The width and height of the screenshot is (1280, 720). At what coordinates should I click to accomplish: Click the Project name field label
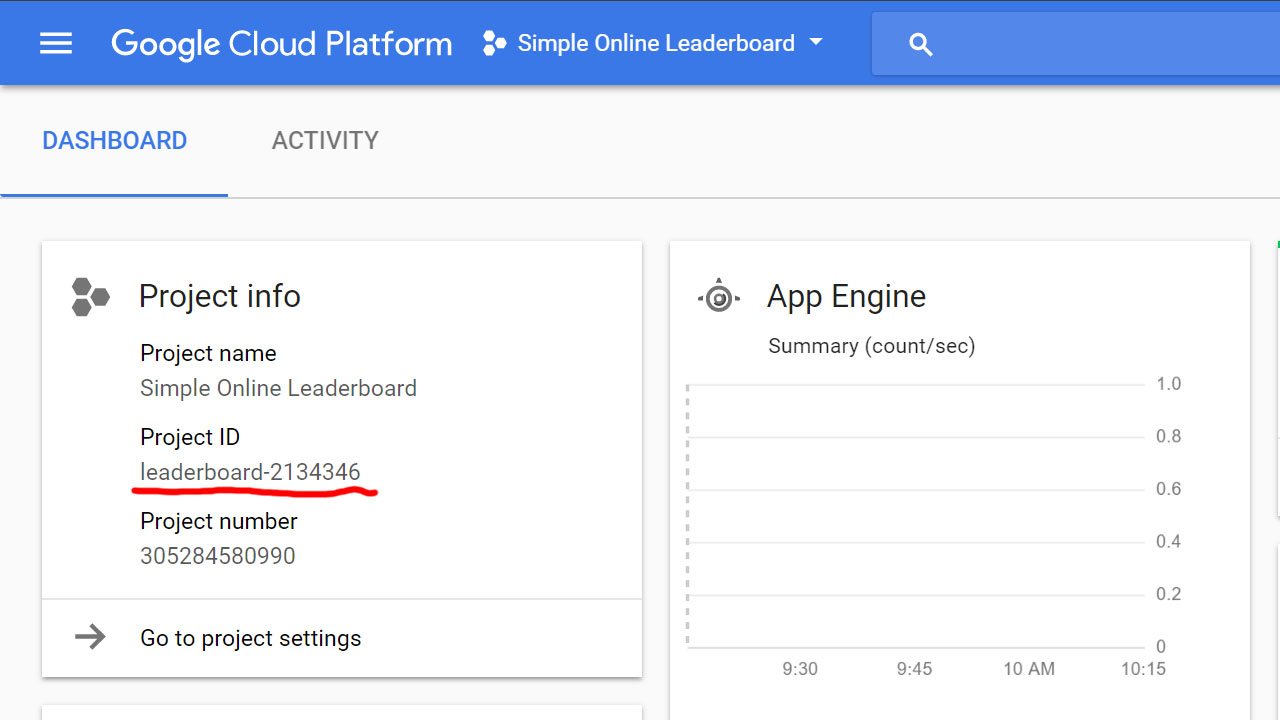click(208, 353)
